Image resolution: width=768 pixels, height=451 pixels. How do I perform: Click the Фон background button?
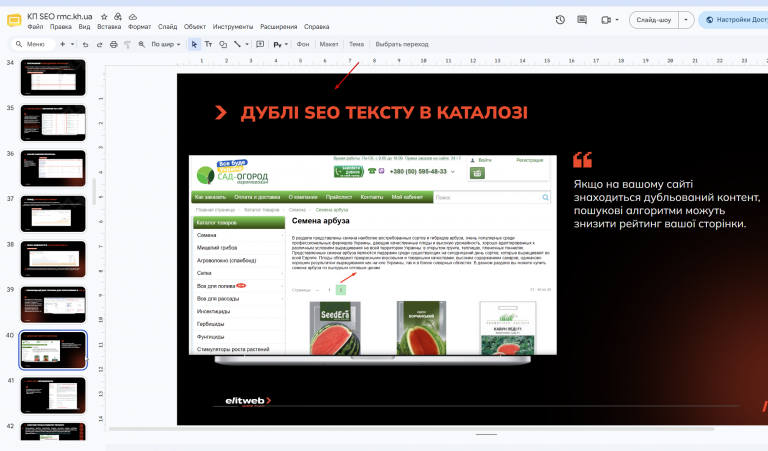point(303,44)
